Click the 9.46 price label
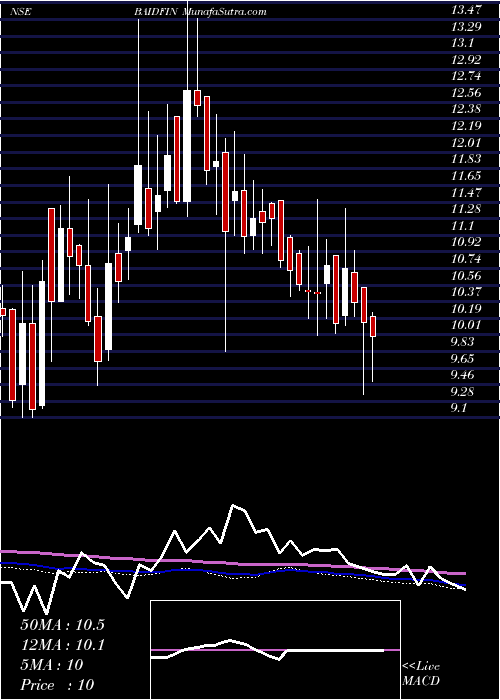This screenshot has width=500, height=700. 464,375
